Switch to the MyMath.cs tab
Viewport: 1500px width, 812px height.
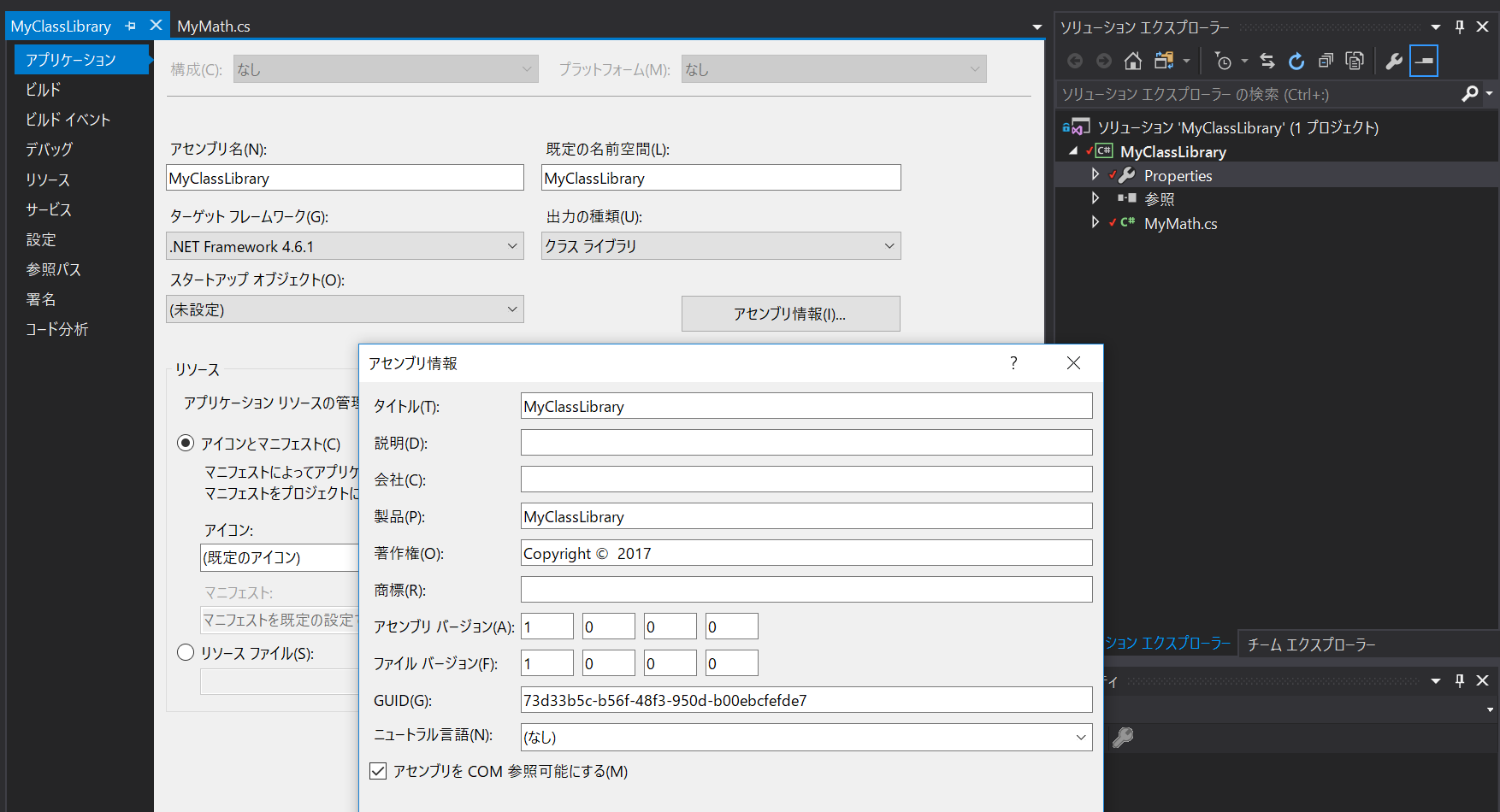214,26
